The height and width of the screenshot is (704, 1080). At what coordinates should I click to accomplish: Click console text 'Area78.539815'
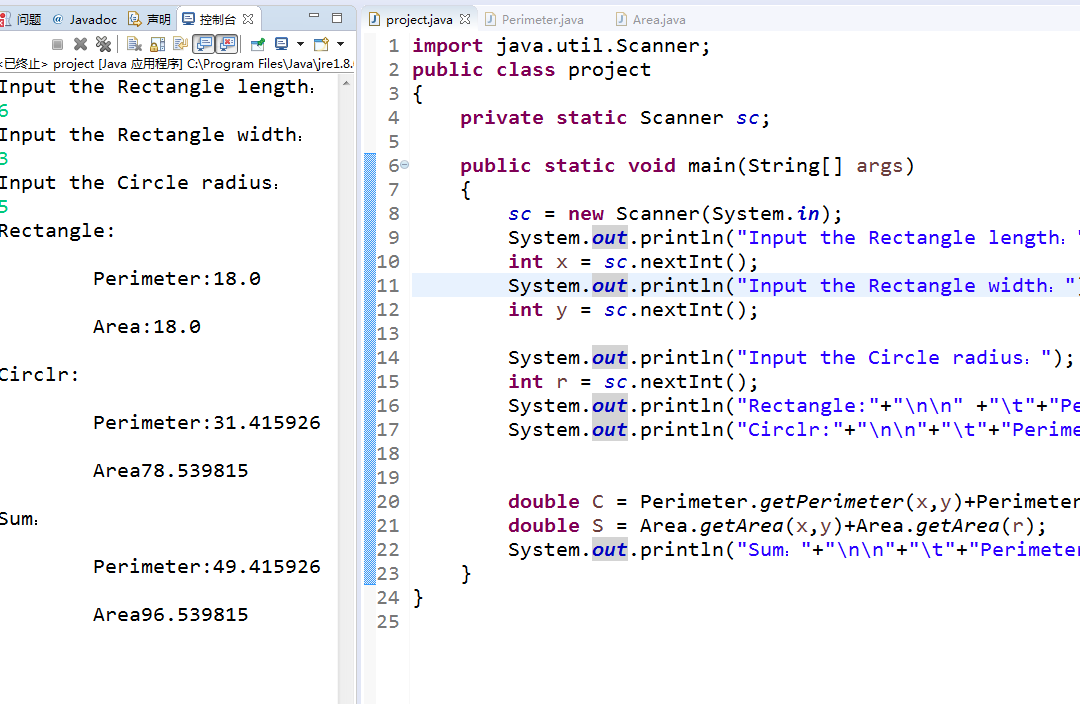pos(171,470)
